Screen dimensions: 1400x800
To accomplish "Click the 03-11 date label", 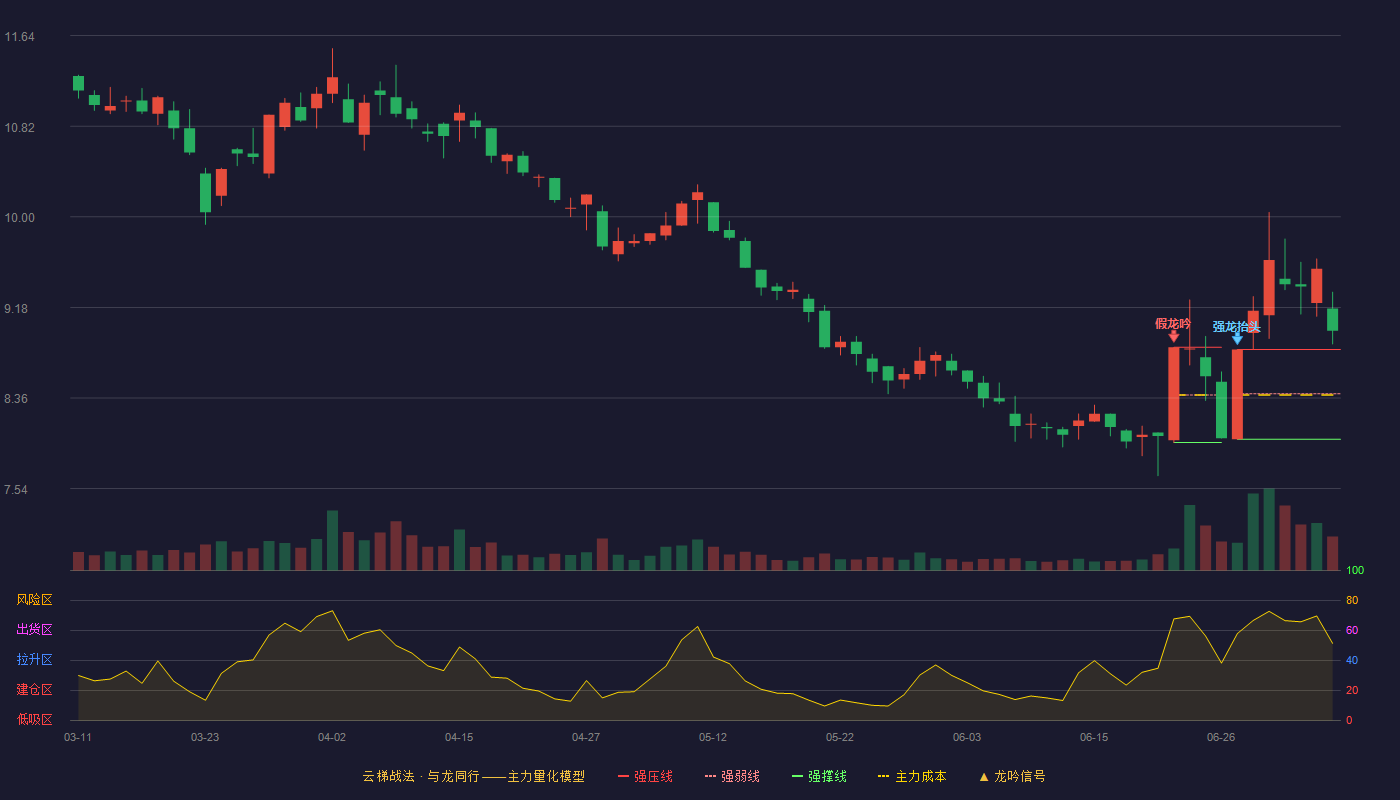I will [x=78, y=737].
